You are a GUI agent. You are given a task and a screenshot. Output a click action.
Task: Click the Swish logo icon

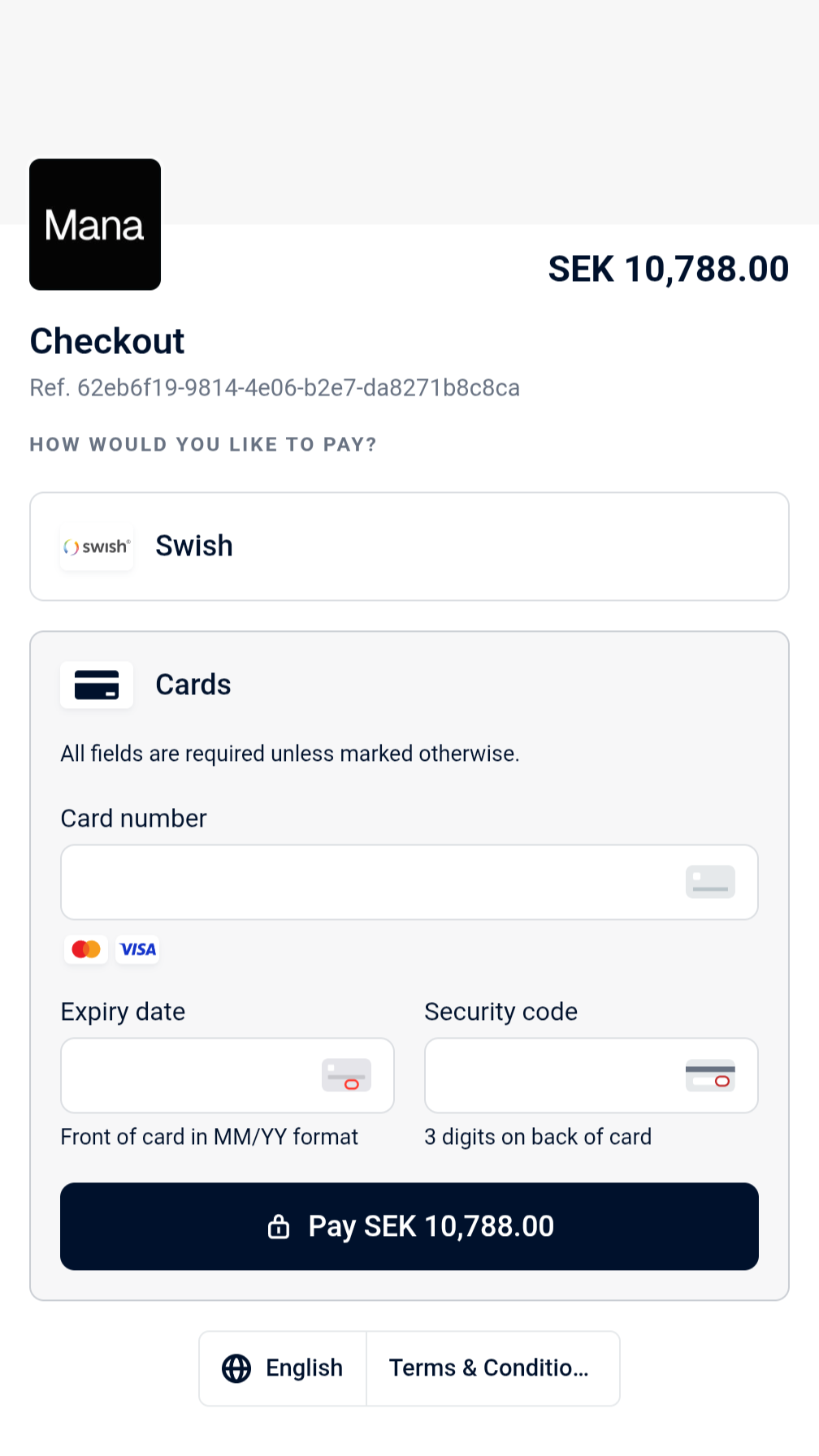(x=97, y=547)
